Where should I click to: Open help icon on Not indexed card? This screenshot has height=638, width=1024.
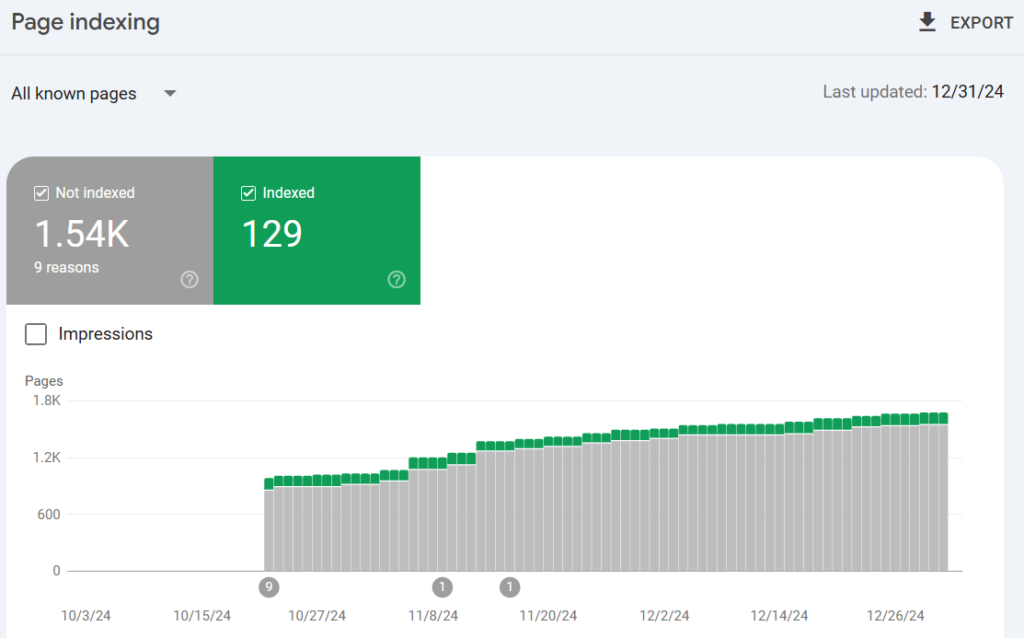point(189,280)
